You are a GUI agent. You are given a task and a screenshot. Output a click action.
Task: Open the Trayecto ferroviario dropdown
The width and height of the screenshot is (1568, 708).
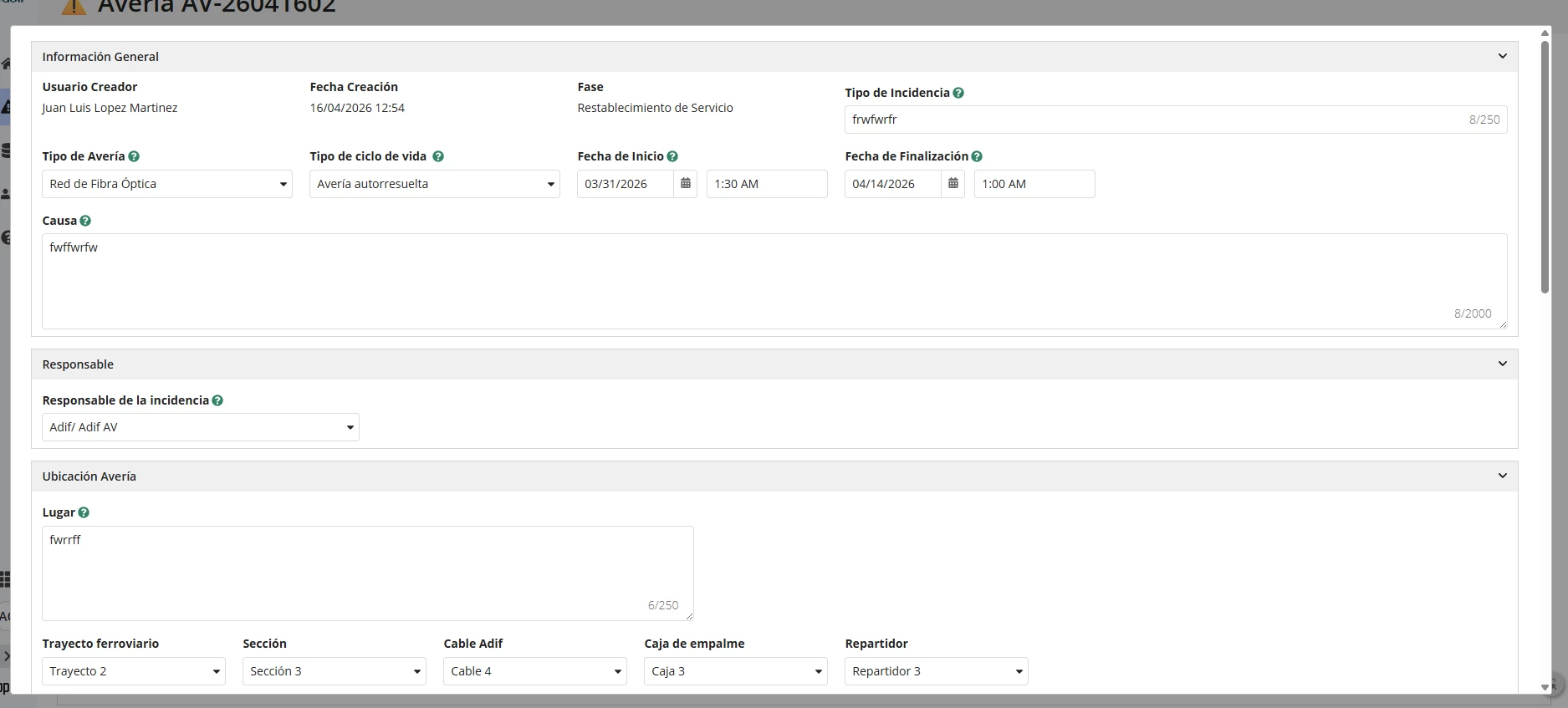[134, 671]
